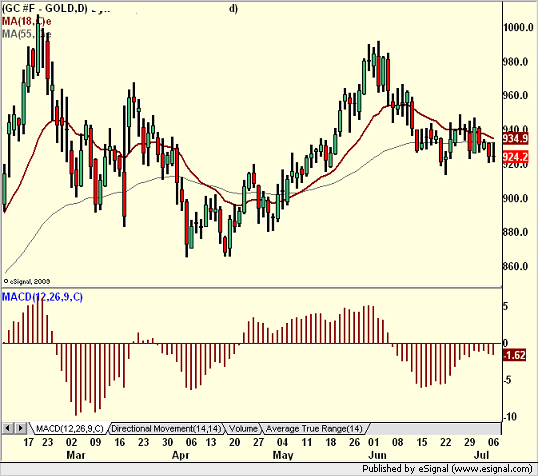Click the 06 date label under July
Viewport: 538px width, 476px height.
click(493, 442)
